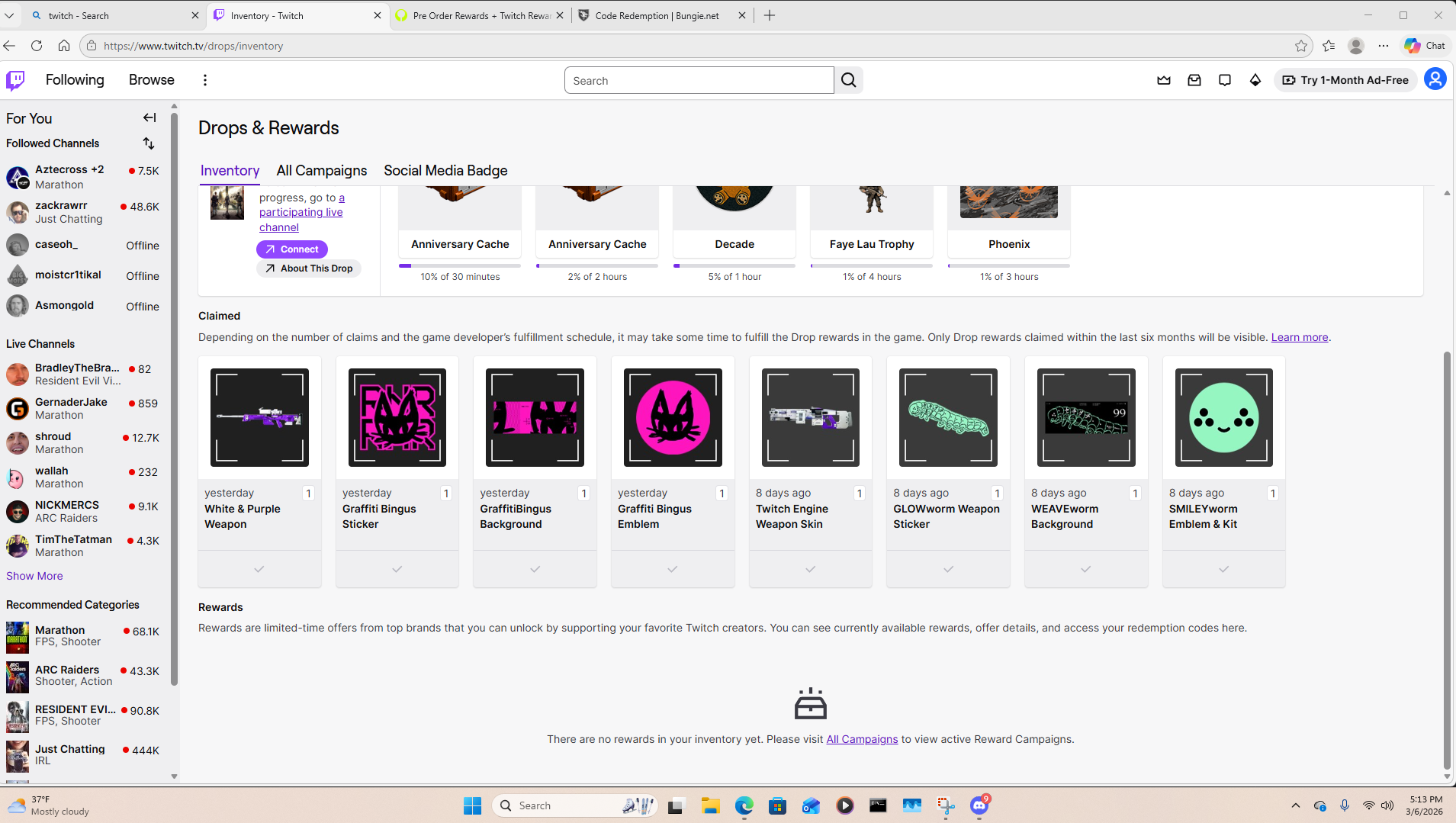Open the Prime loot crown icon

(x=1164, y=80)
